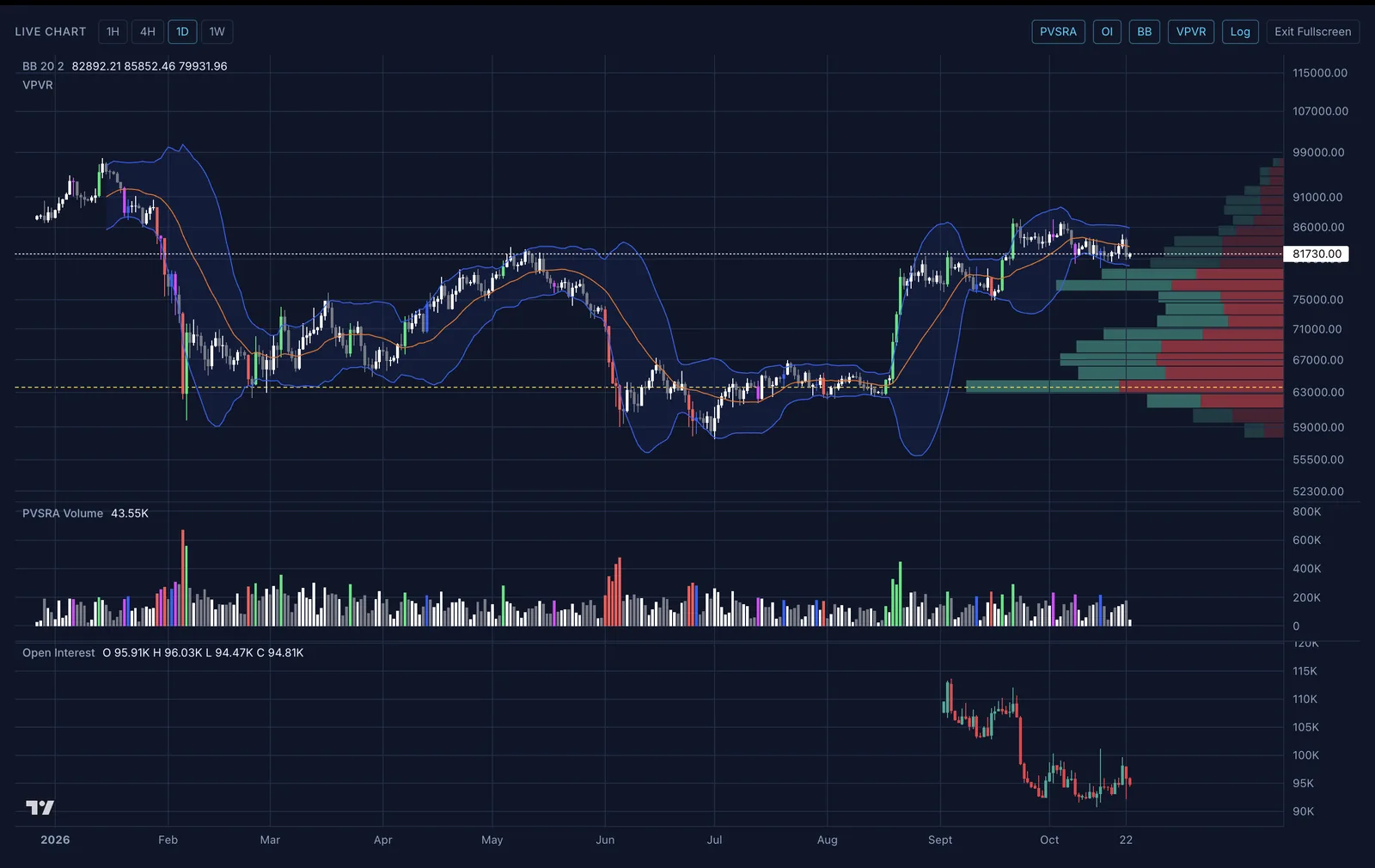The width and height of the screenshot is (1375, 868).
Task: Switch to the 1H timeframe
Action: tap(113, 32)
